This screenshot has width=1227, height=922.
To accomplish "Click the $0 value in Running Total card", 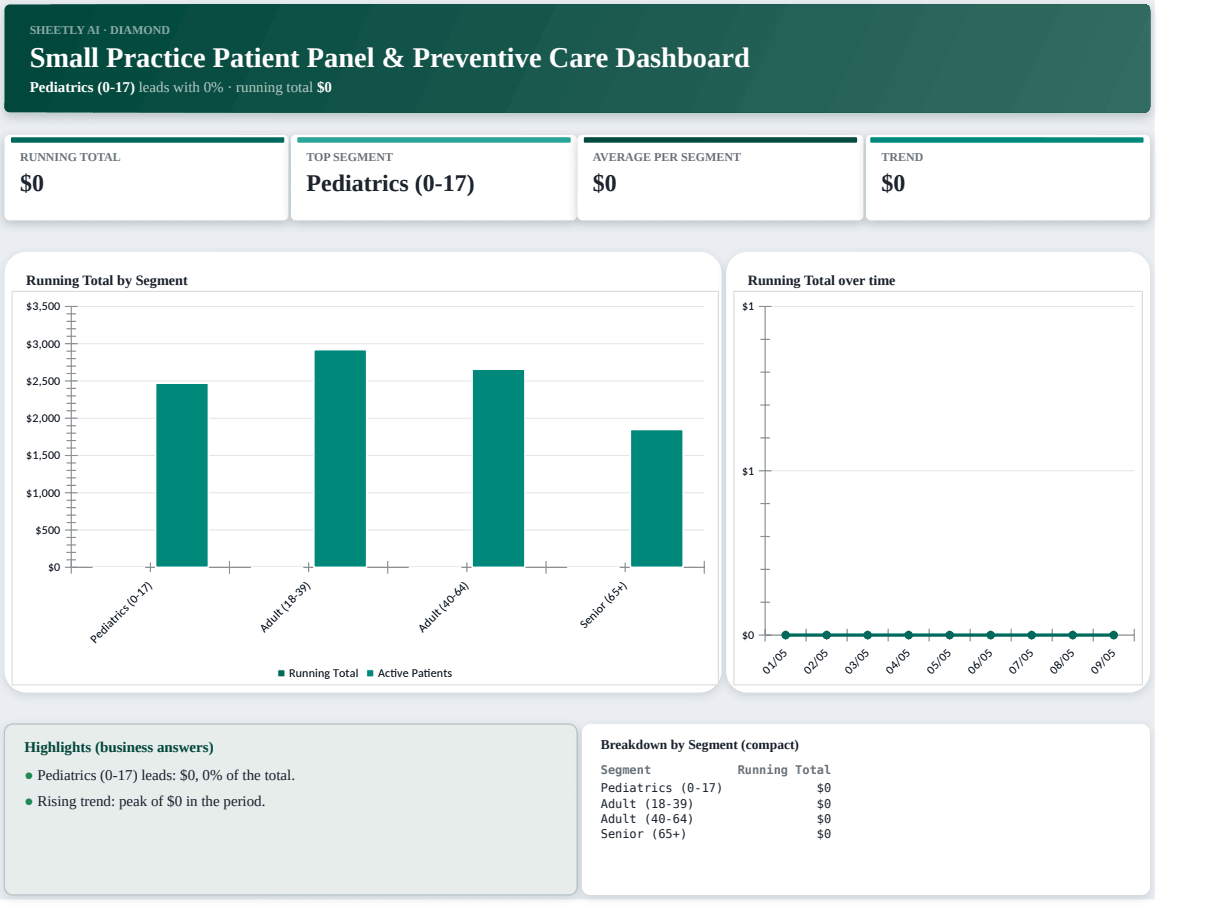I will (x=32, y=183).
